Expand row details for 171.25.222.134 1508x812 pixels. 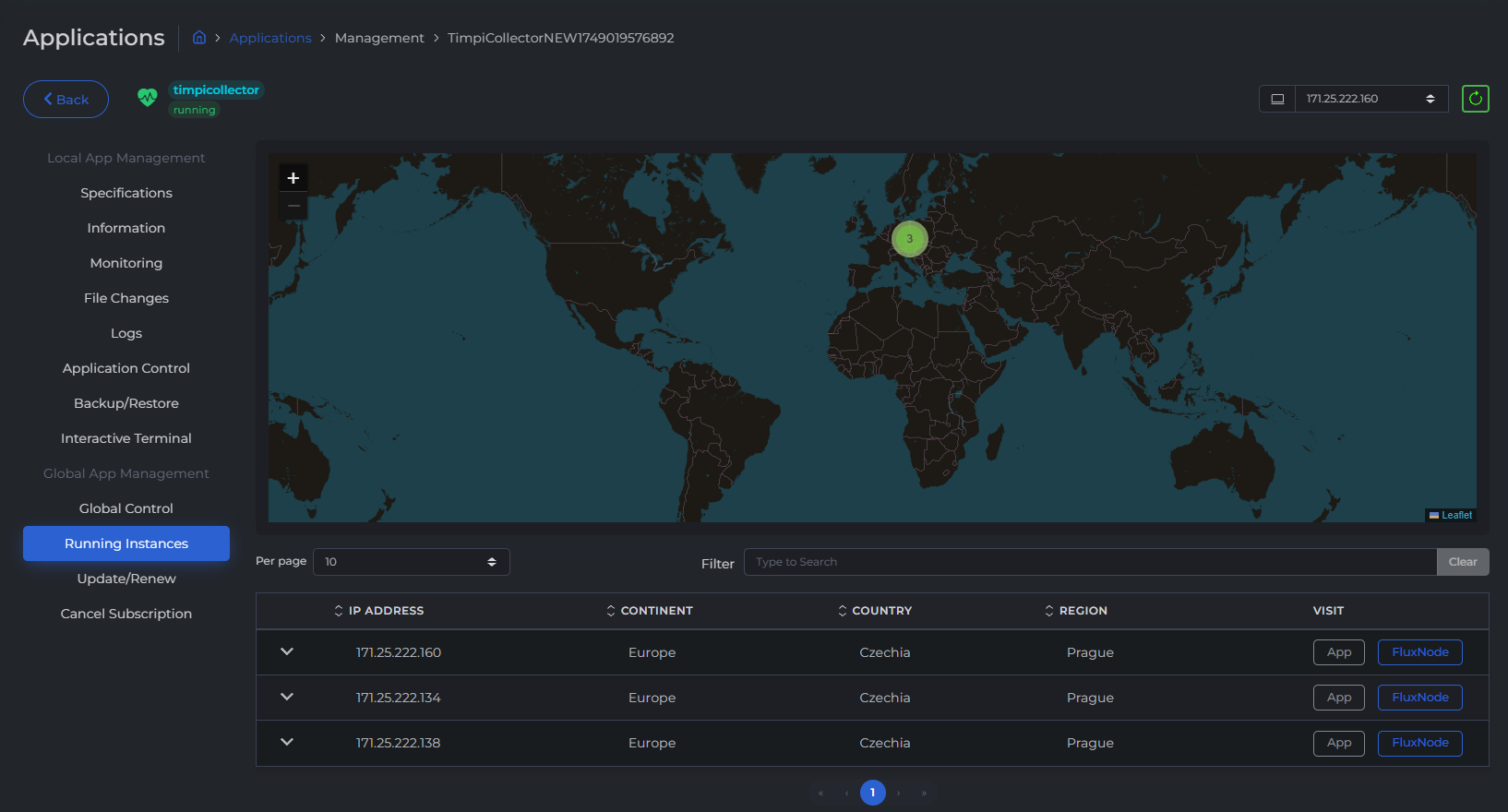(287, 697)
